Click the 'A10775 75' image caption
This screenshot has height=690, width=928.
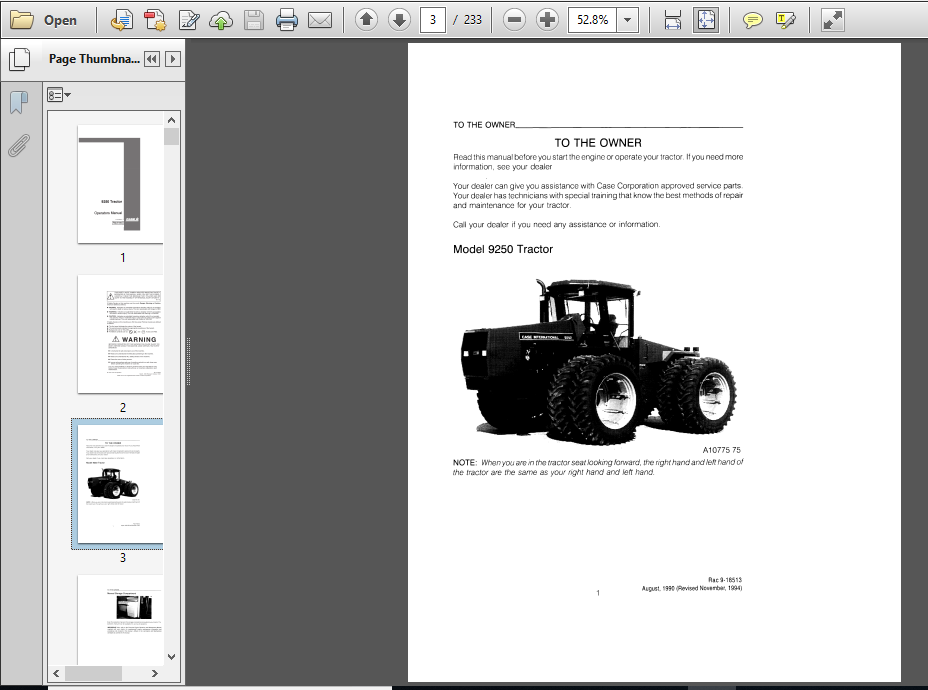click(721, 450)
